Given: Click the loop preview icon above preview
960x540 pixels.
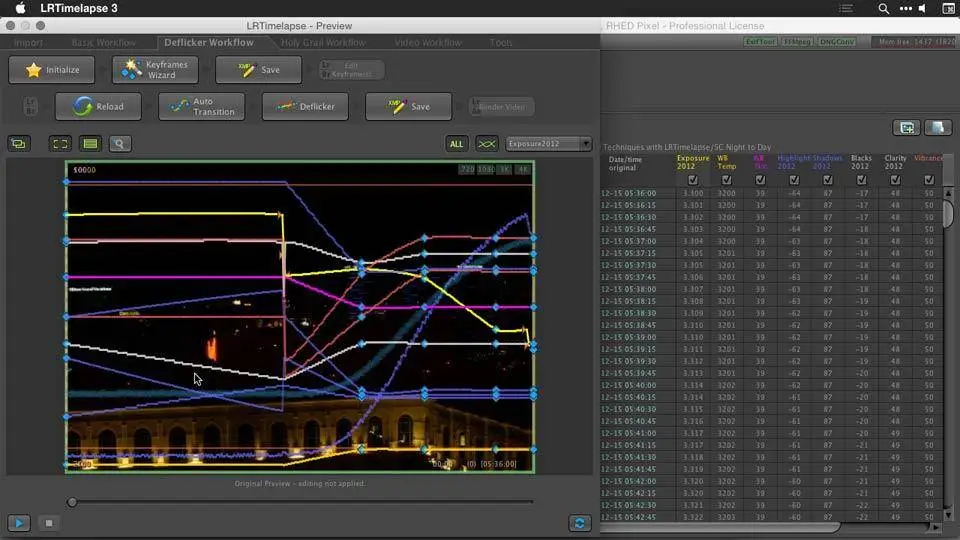Looking at the screenshot, I should pos(19,144).
